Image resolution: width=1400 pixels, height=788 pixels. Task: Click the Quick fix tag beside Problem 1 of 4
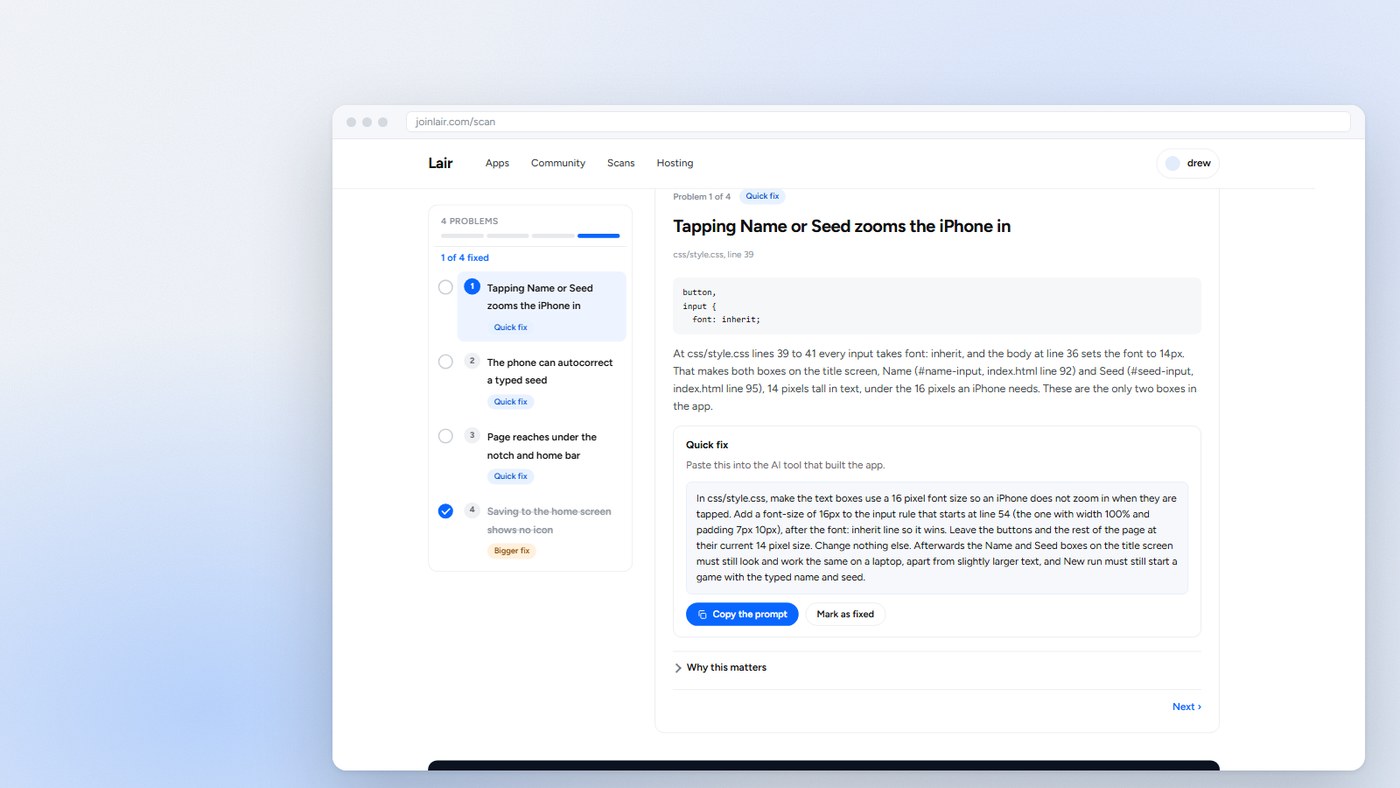pos(763,196)
